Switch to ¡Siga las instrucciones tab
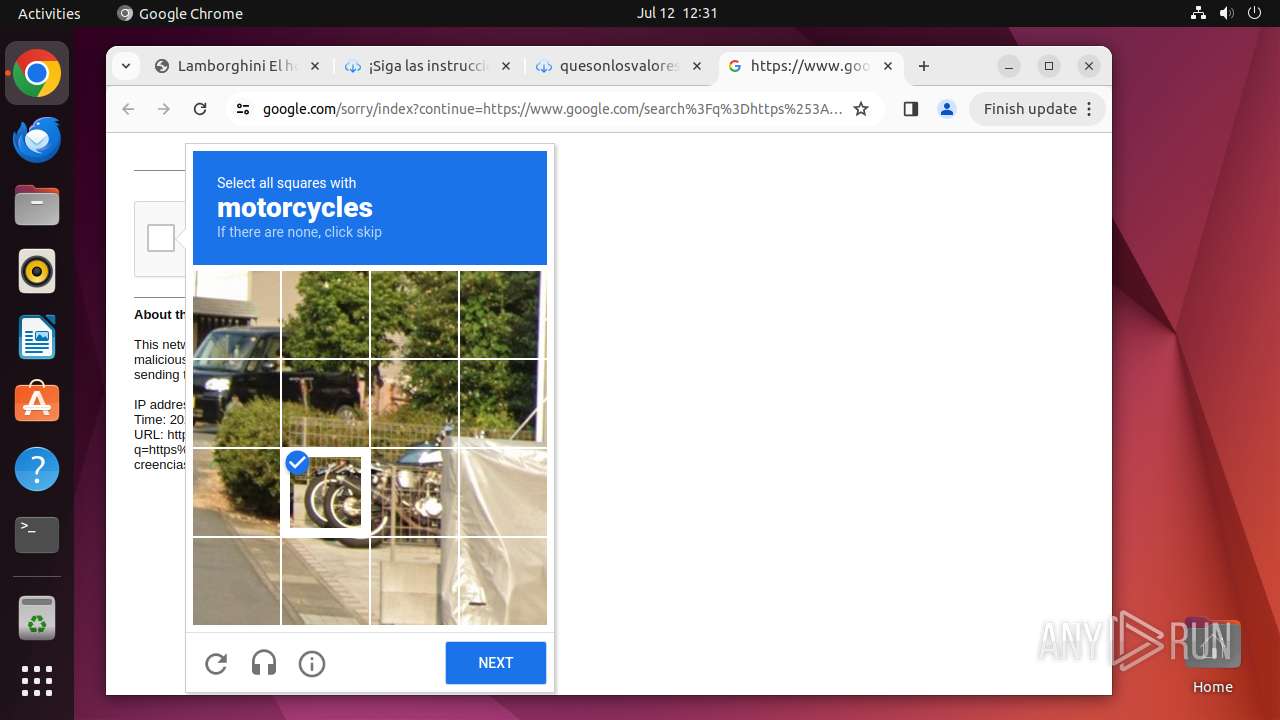The height and width of the screenshot is (720, 1280). coord(428,66)
